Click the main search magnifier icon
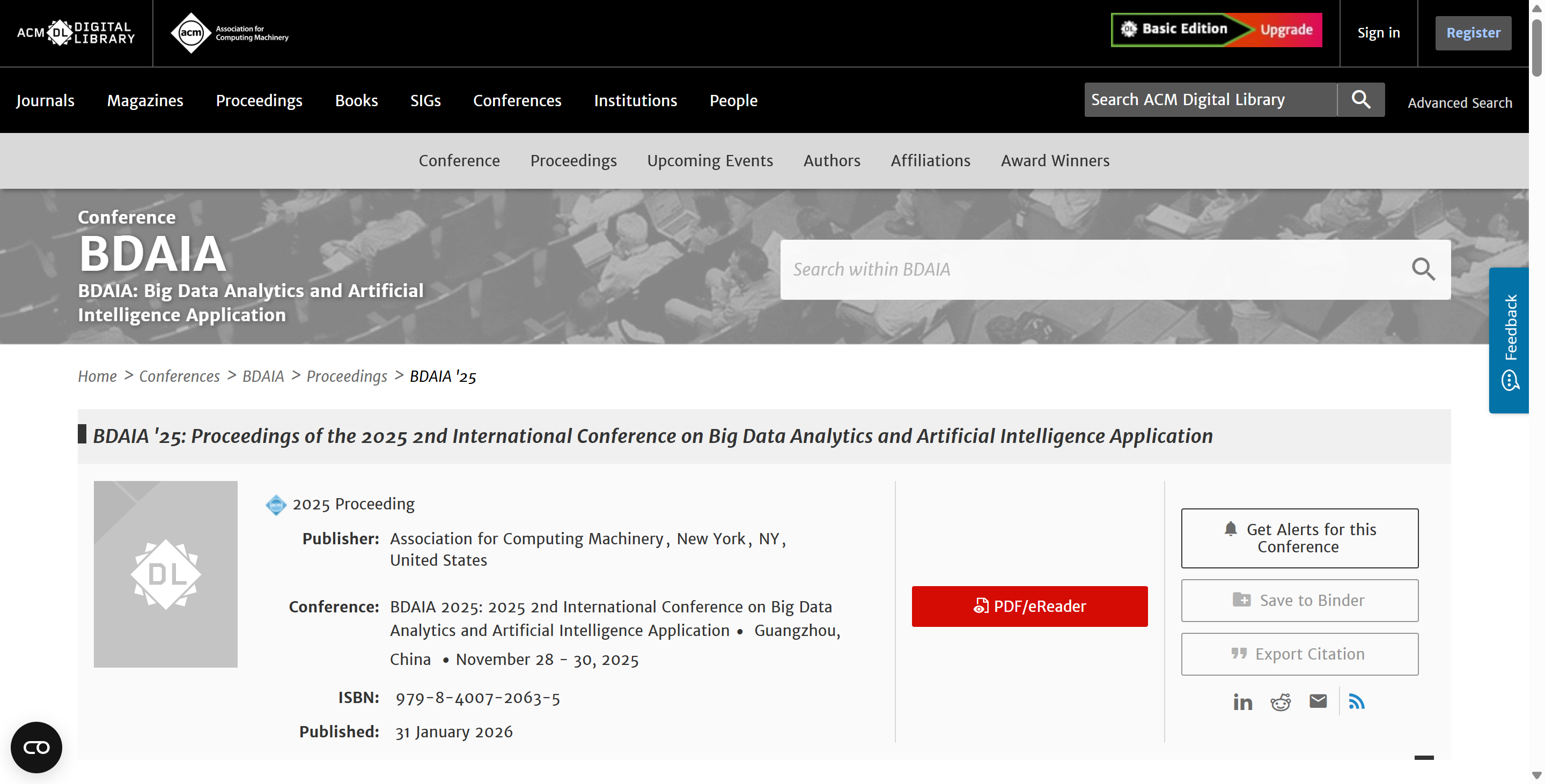 point(1360,100)
